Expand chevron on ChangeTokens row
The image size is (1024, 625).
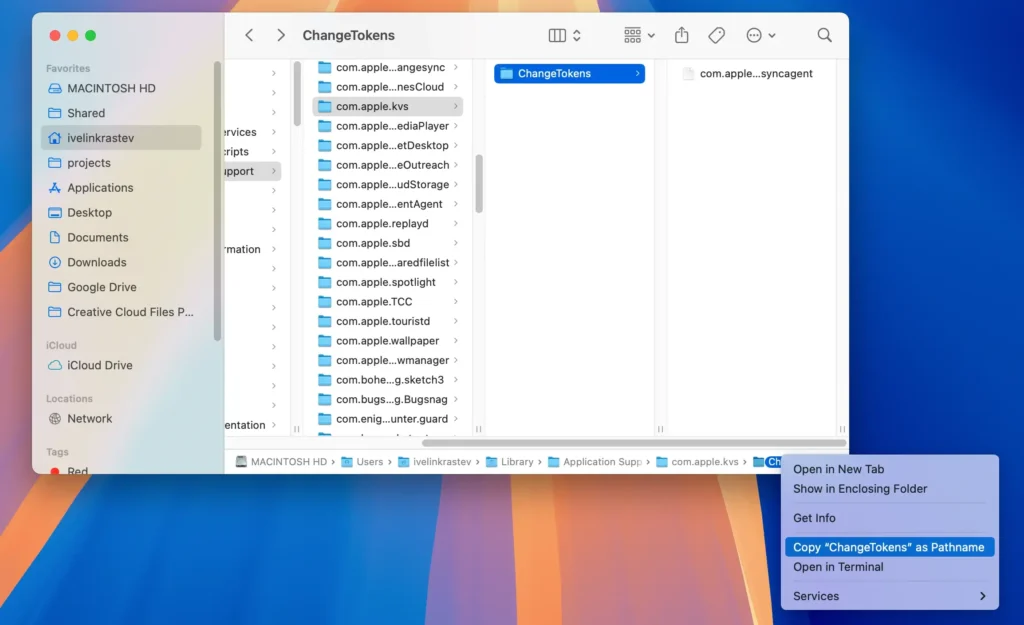(x=637, y=73)
